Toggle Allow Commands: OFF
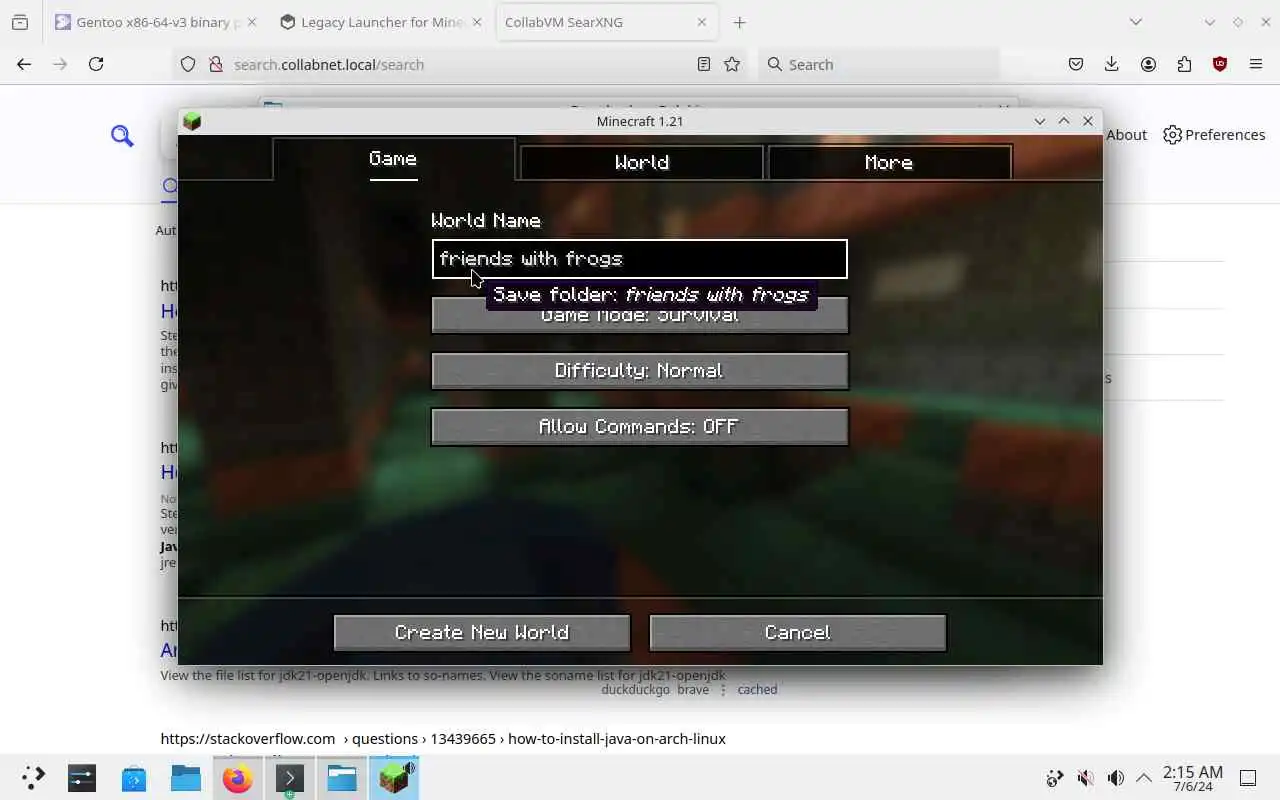This screenshot has height=800, width=1280. click(640, 427)
